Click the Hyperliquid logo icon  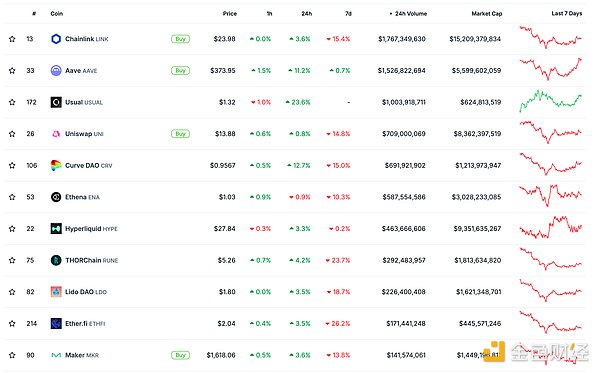coord(56,229)
